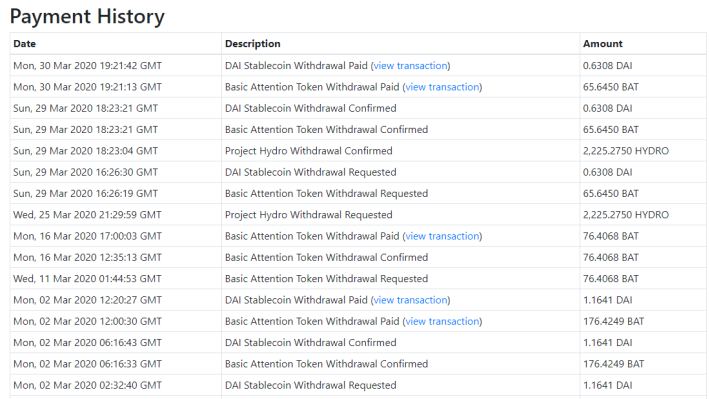Click the Payment History heading

tap(87, 16)
